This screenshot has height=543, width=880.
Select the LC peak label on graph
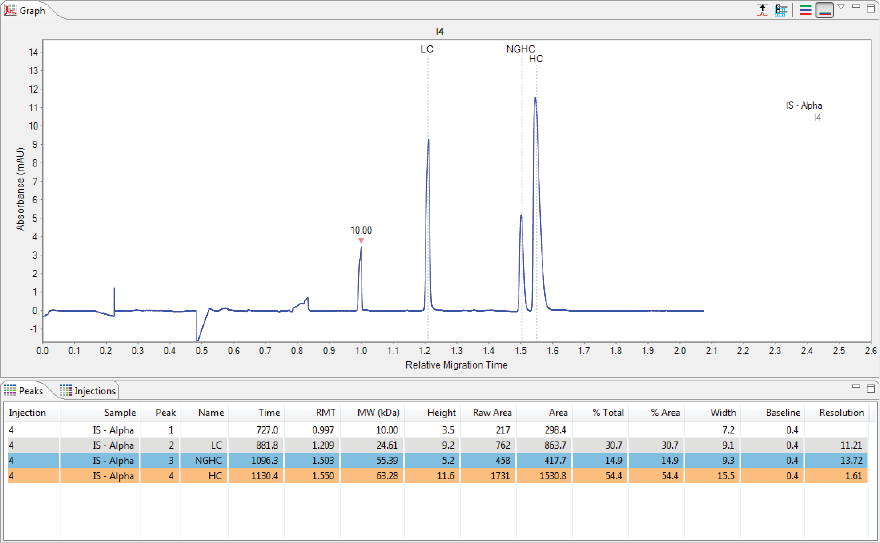pyautogui.click(x=427, y=49)
